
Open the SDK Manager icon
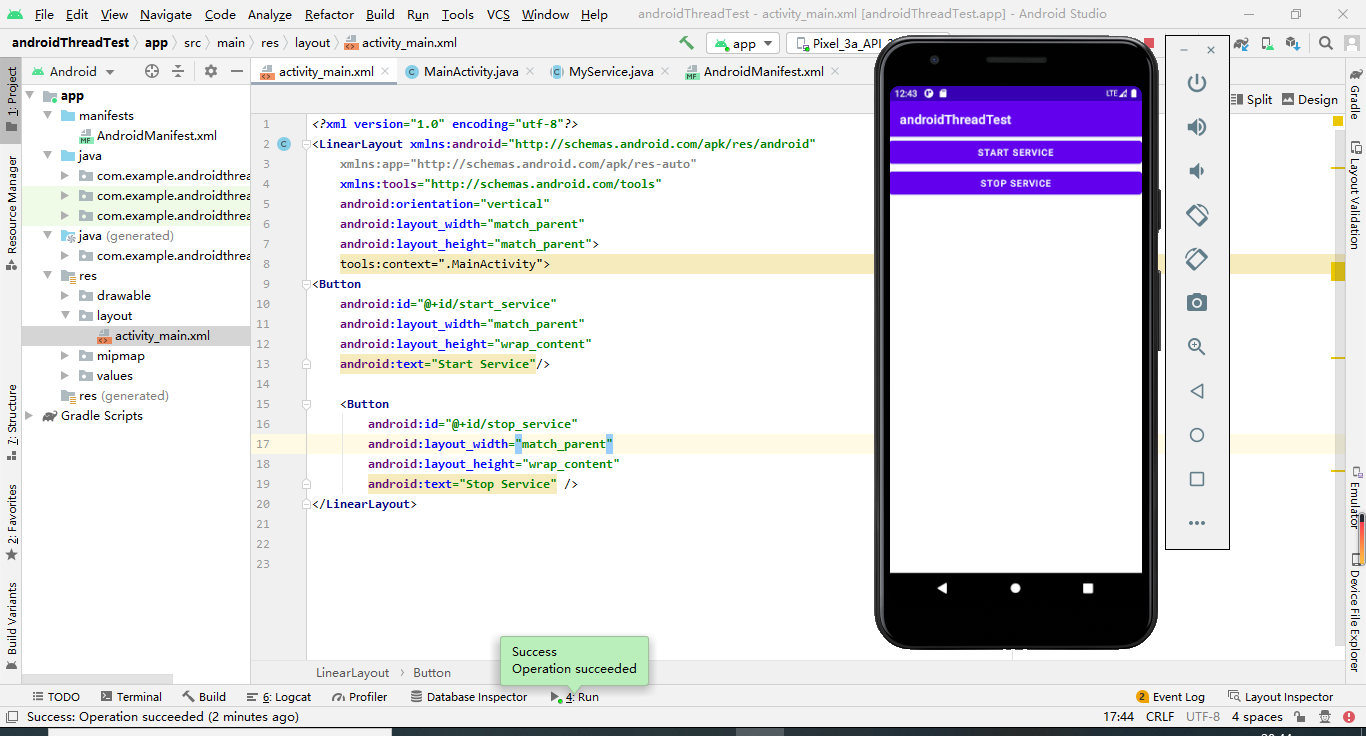pos(1293,43)
